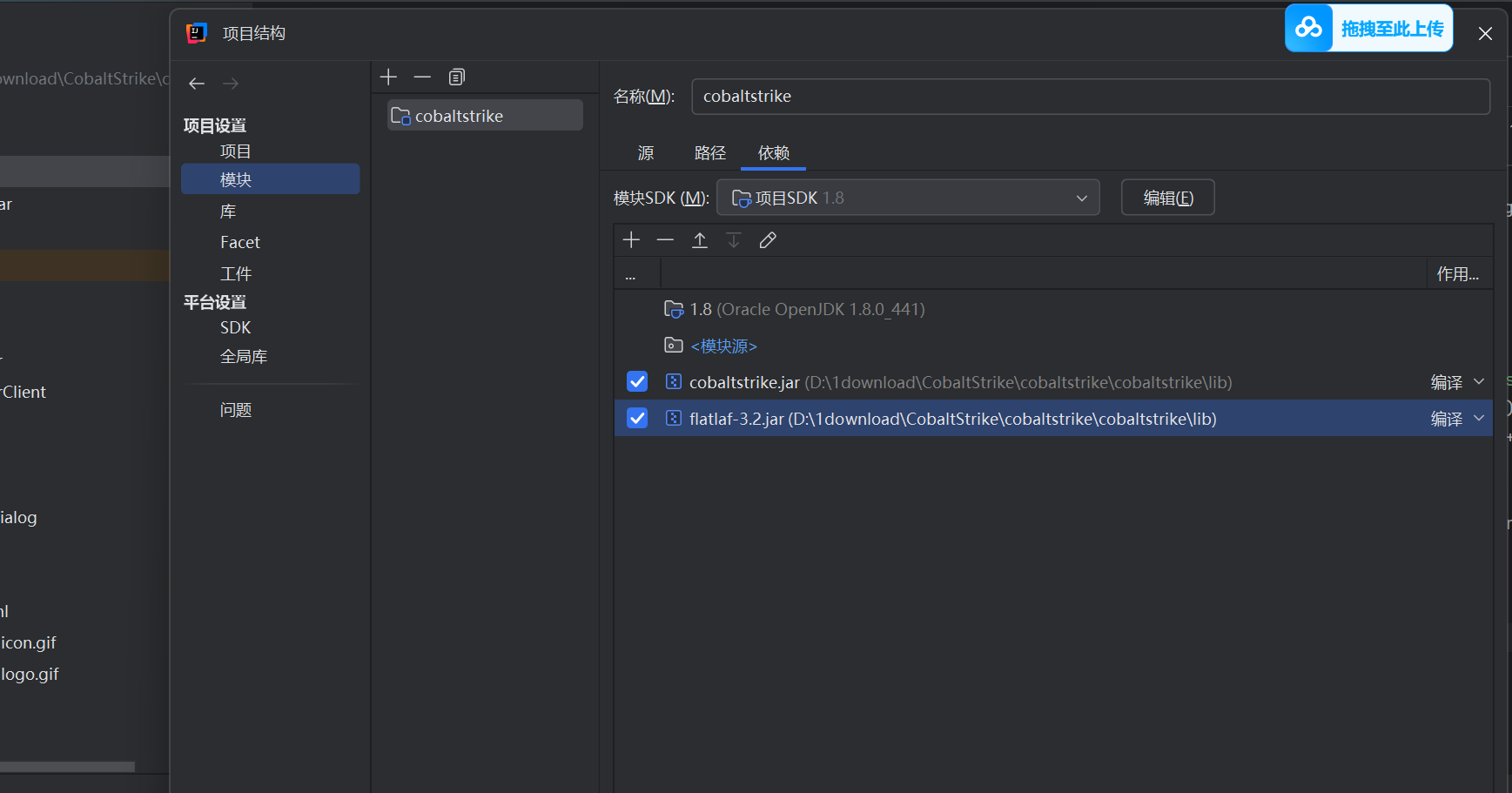The height and width of the screenshot is (793, 1512).
Task: Switch to the 依赖 tab
Action: (774, 153)
